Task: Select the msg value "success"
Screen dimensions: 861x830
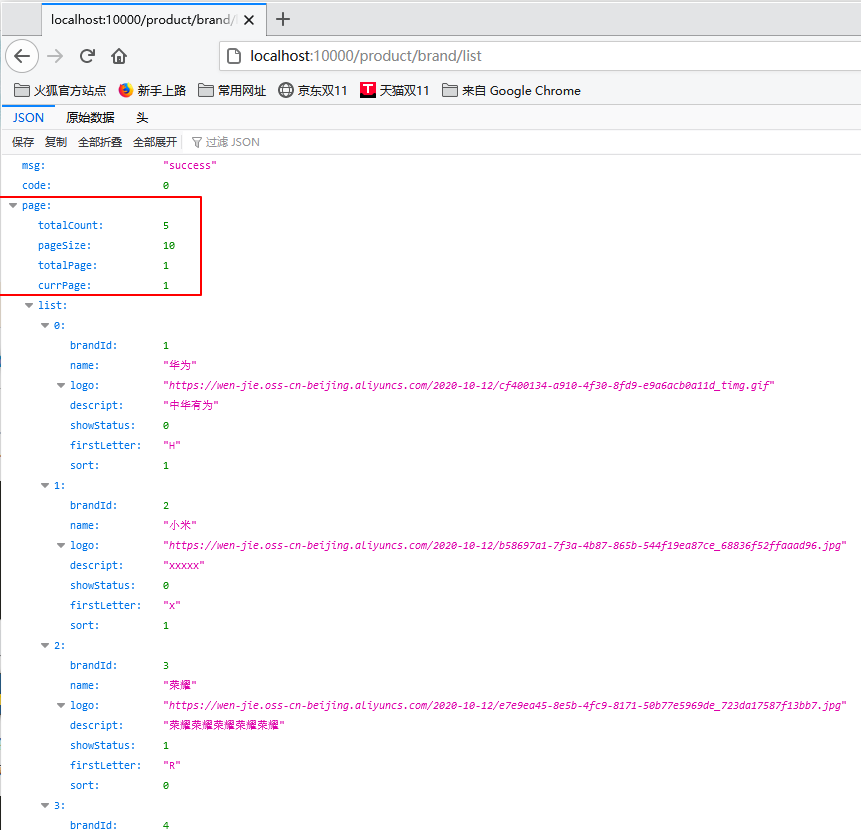Action: pyautogui.click(x=189, y=165)
